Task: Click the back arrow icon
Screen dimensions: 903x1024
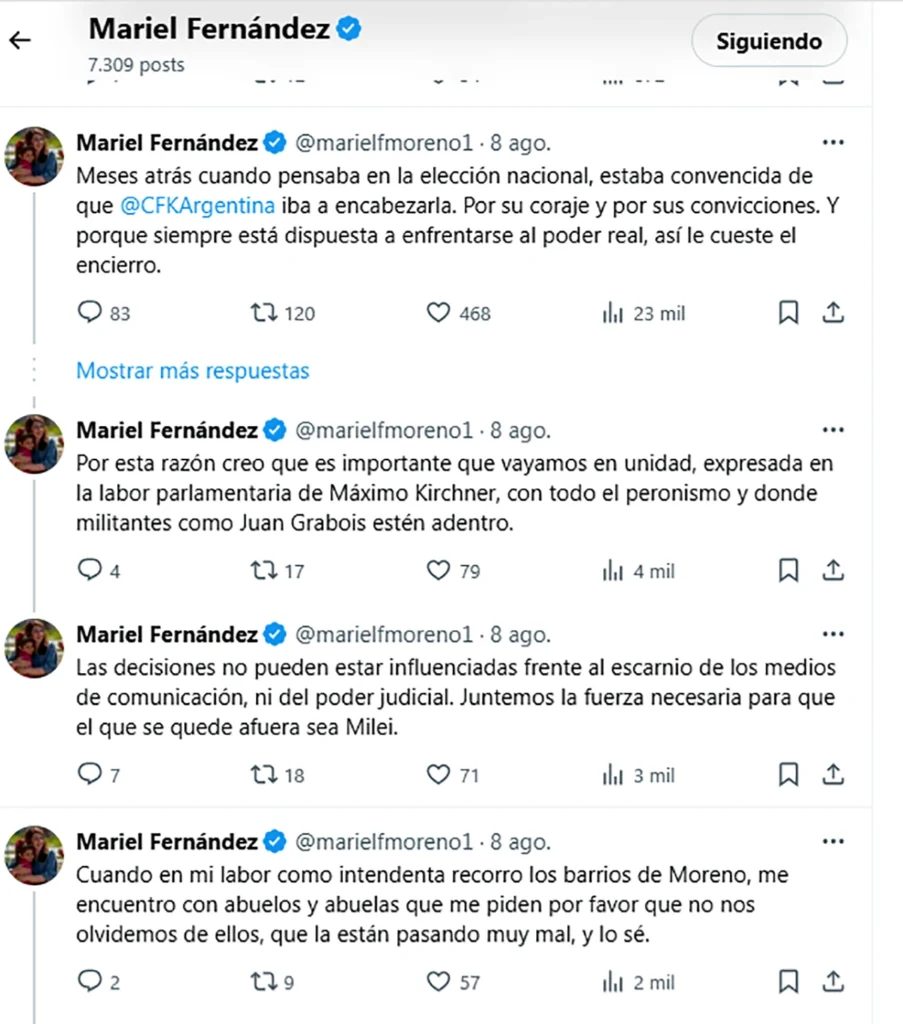Action: (20, 41)
